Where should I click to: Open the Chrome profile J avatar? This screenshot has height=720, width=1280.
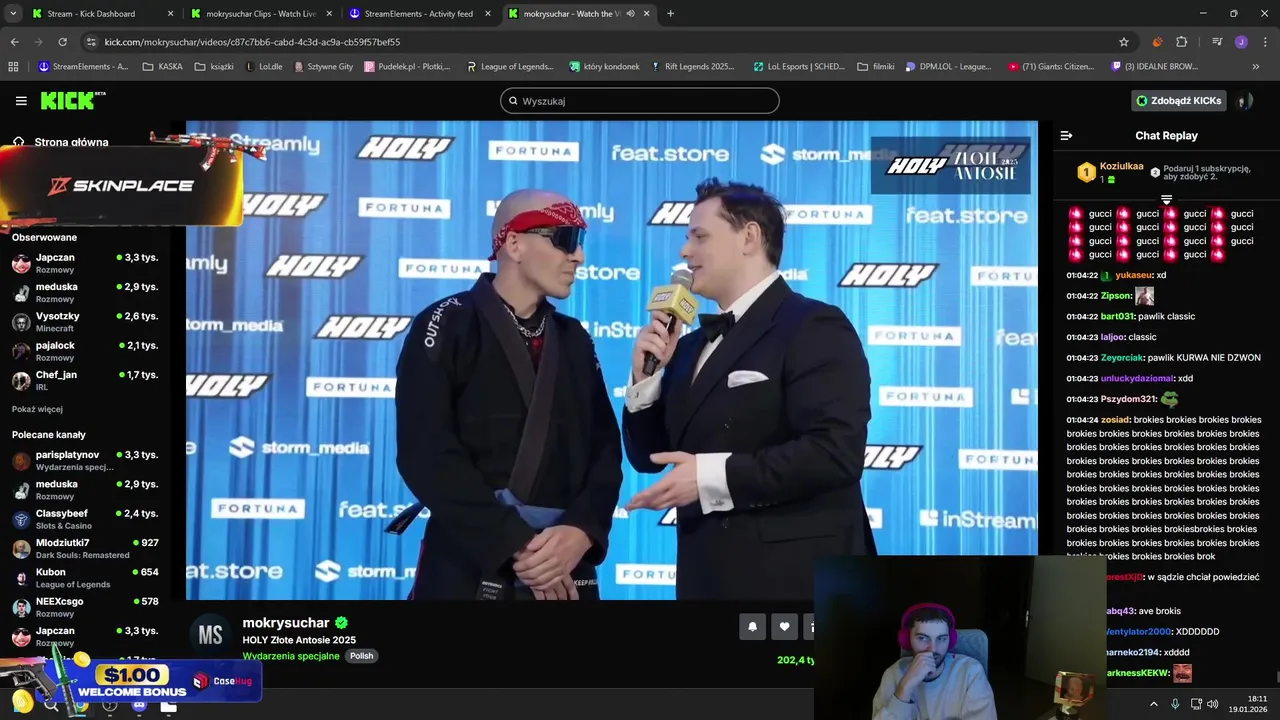(1241, 42)
